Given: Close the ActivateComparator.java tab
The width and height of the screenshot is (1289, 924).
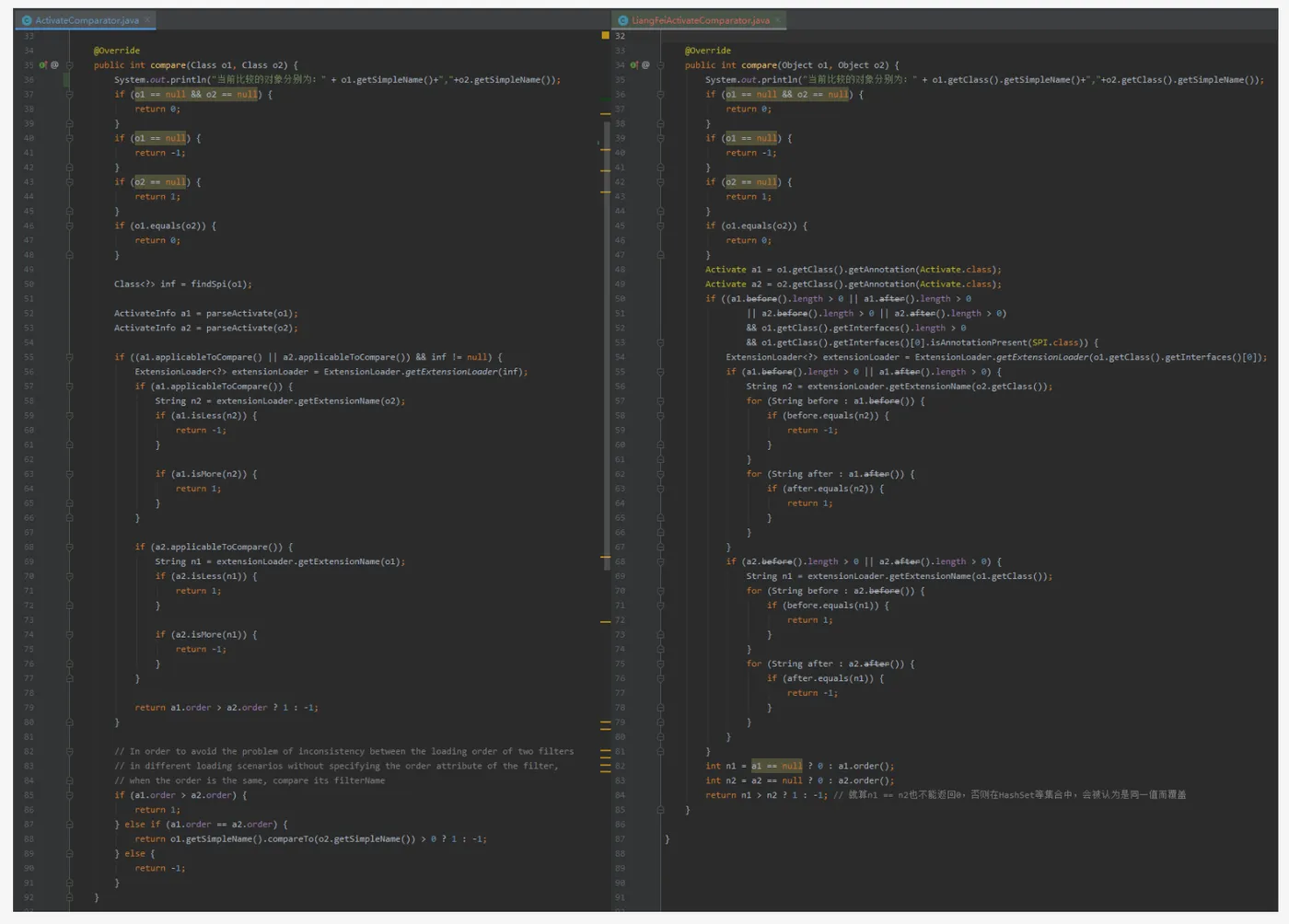Looking at the screenshot, I should pos(147,20).
